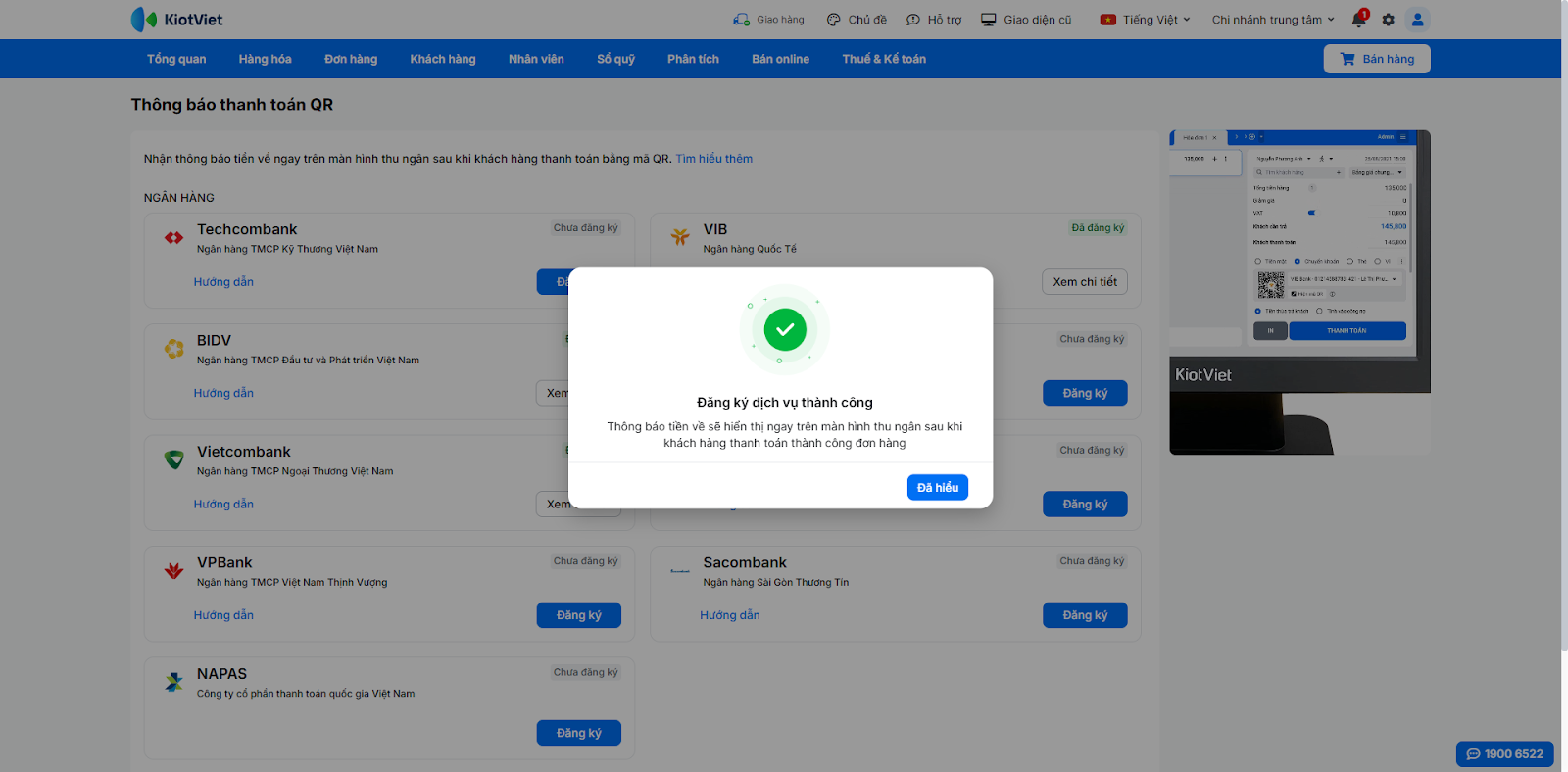
Task: Click the Đăng ký dịch vụ thành công title
Action: [785, 403]
